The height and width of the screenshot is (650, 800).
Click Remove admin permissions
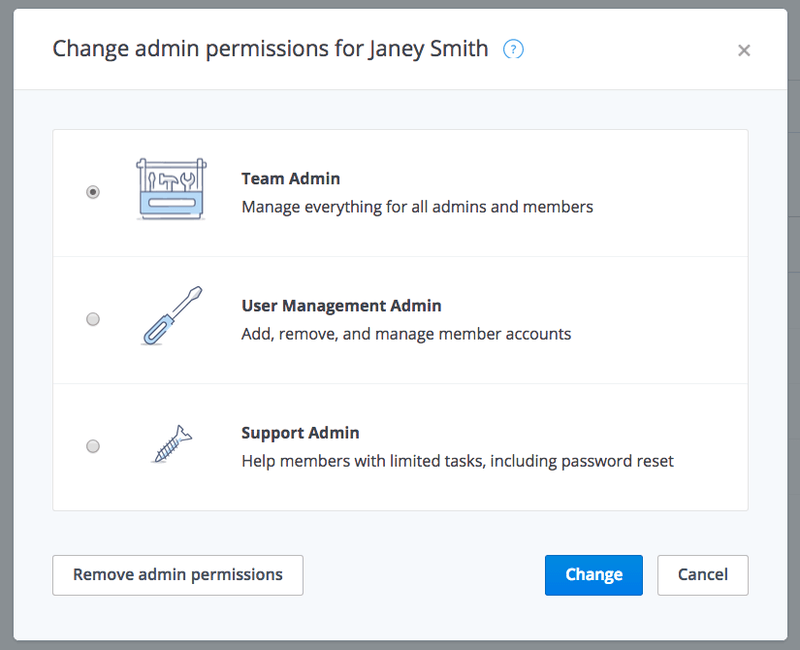[177, 574]
